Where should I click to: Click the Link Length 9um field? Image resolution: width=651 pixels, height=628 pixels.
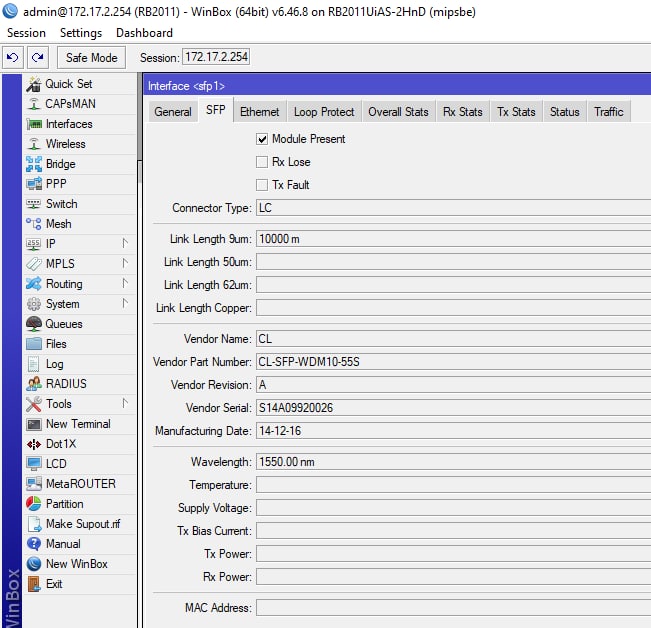453,239
